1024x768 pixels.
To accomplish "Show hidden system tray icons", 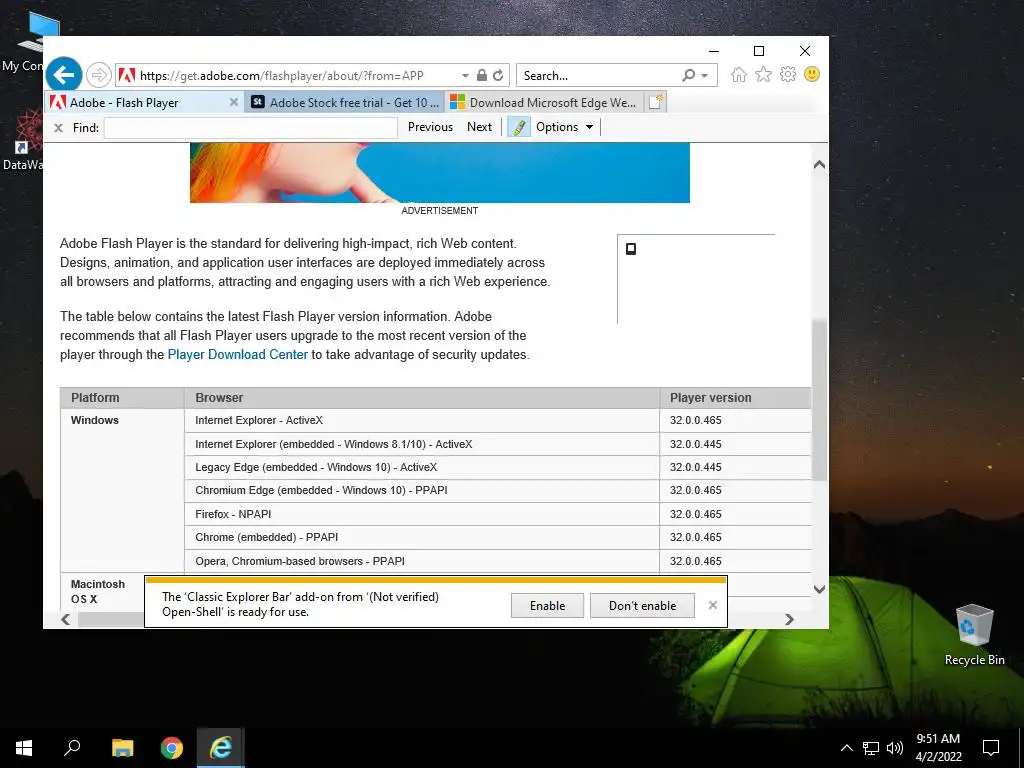I will pyautogui.click(x=846, y=748).
